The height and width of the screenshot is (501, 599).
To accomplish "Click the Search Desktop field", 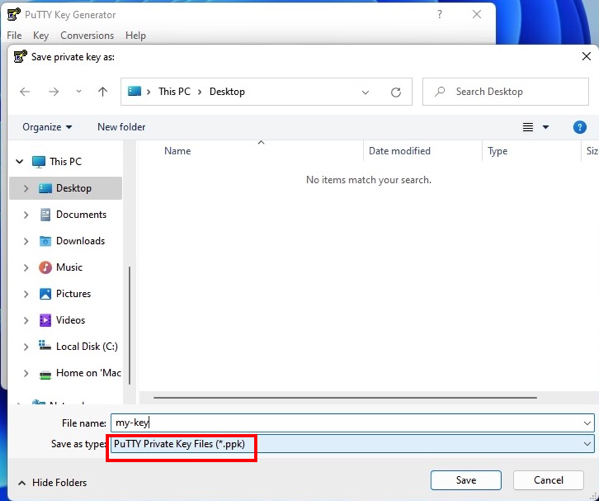I will (505, 92).
